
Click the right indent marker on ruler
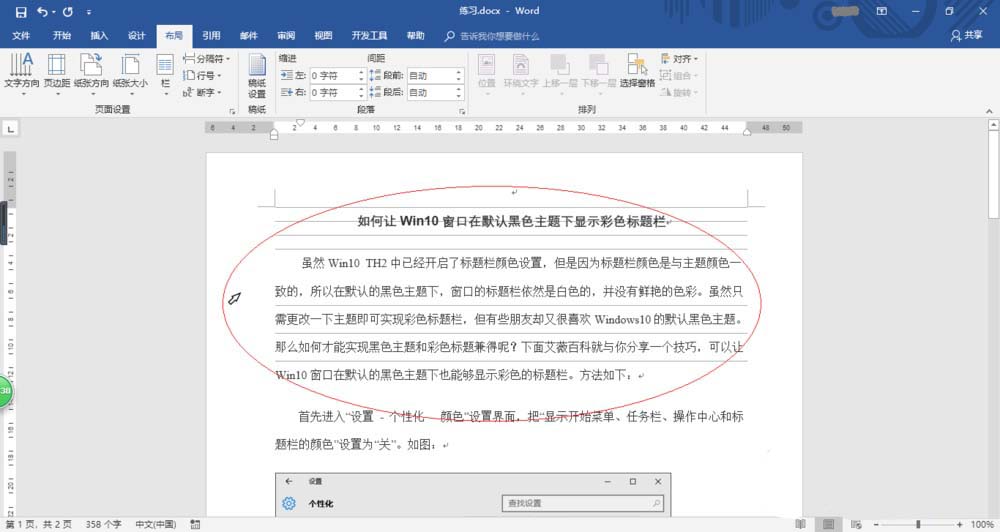pos(747,131)
